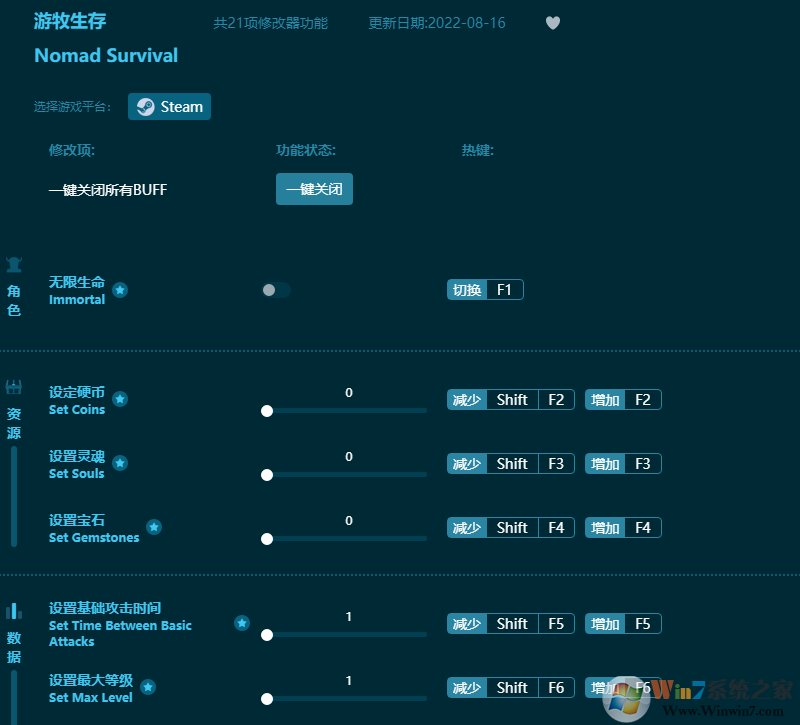Enable the Immortal toggle switch

click(x=275, y=289)
